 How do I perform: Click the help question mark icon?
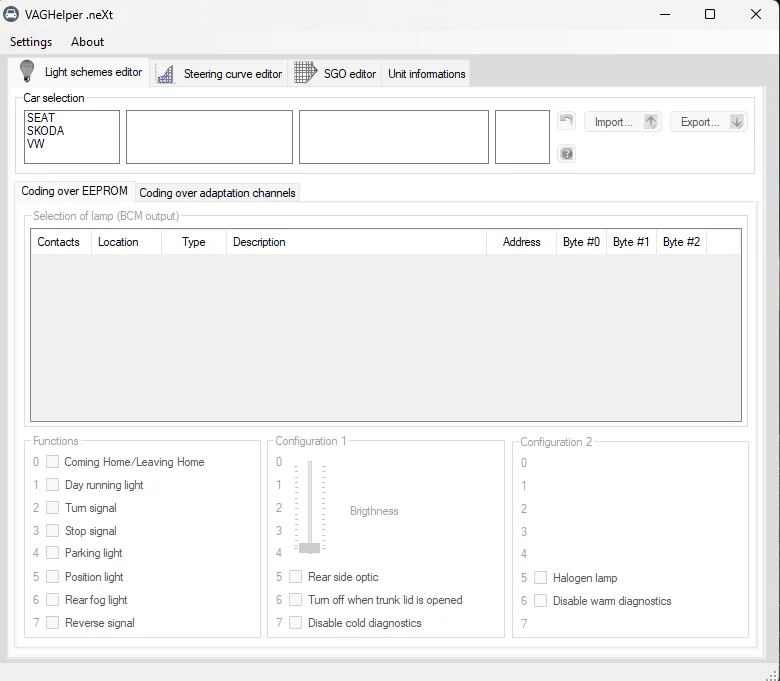tap(567, 154)
